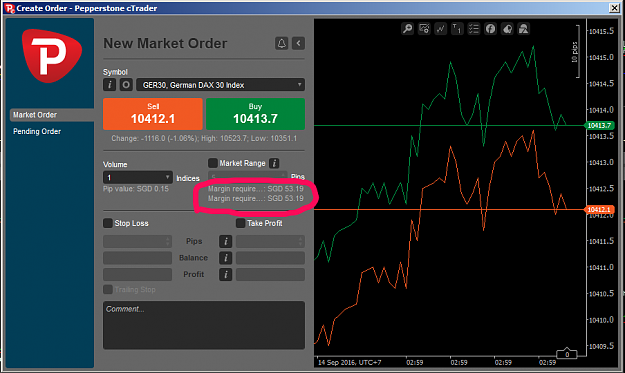Show info for the Balance row
Screen dimensions: 625x373
pyautogui.click(x=226, y=258)
